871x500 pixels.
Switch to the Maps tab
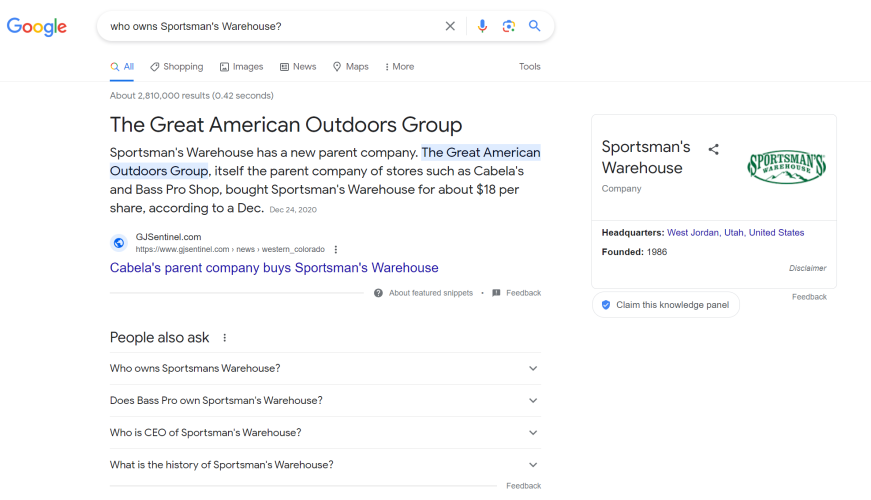pyautogui.click(x=351, y=67)
